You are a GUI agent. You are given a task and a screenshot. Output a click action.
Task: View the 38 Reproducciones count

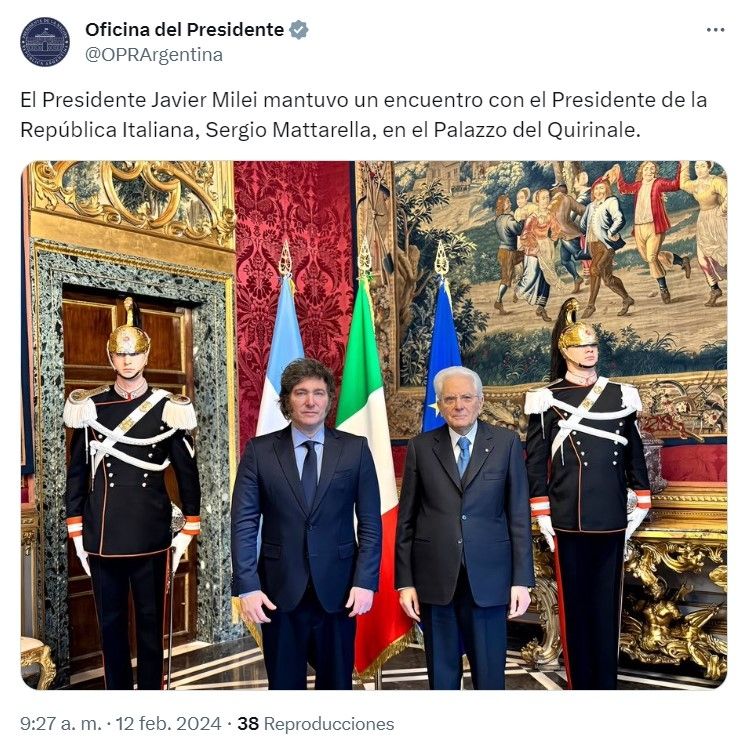[316, 724]
